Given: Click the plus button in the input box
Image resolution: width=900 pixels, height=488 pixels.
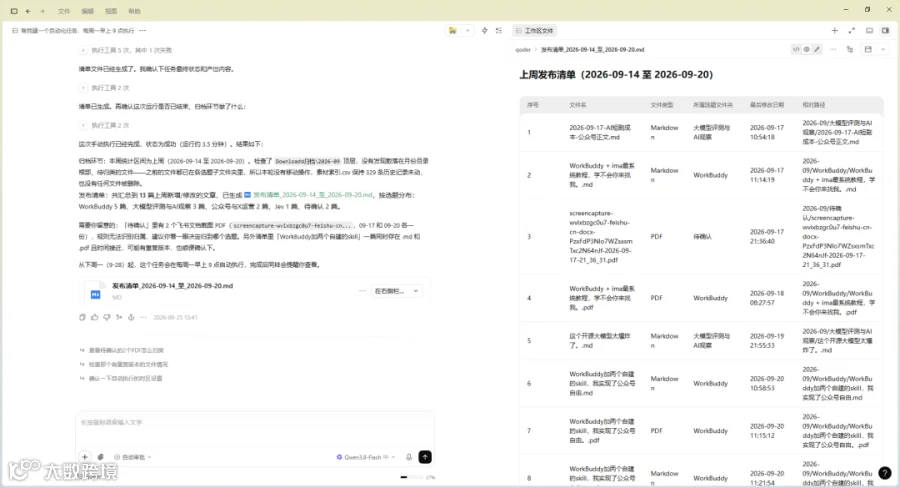Looking at the screenshot, I should [84, 457].
